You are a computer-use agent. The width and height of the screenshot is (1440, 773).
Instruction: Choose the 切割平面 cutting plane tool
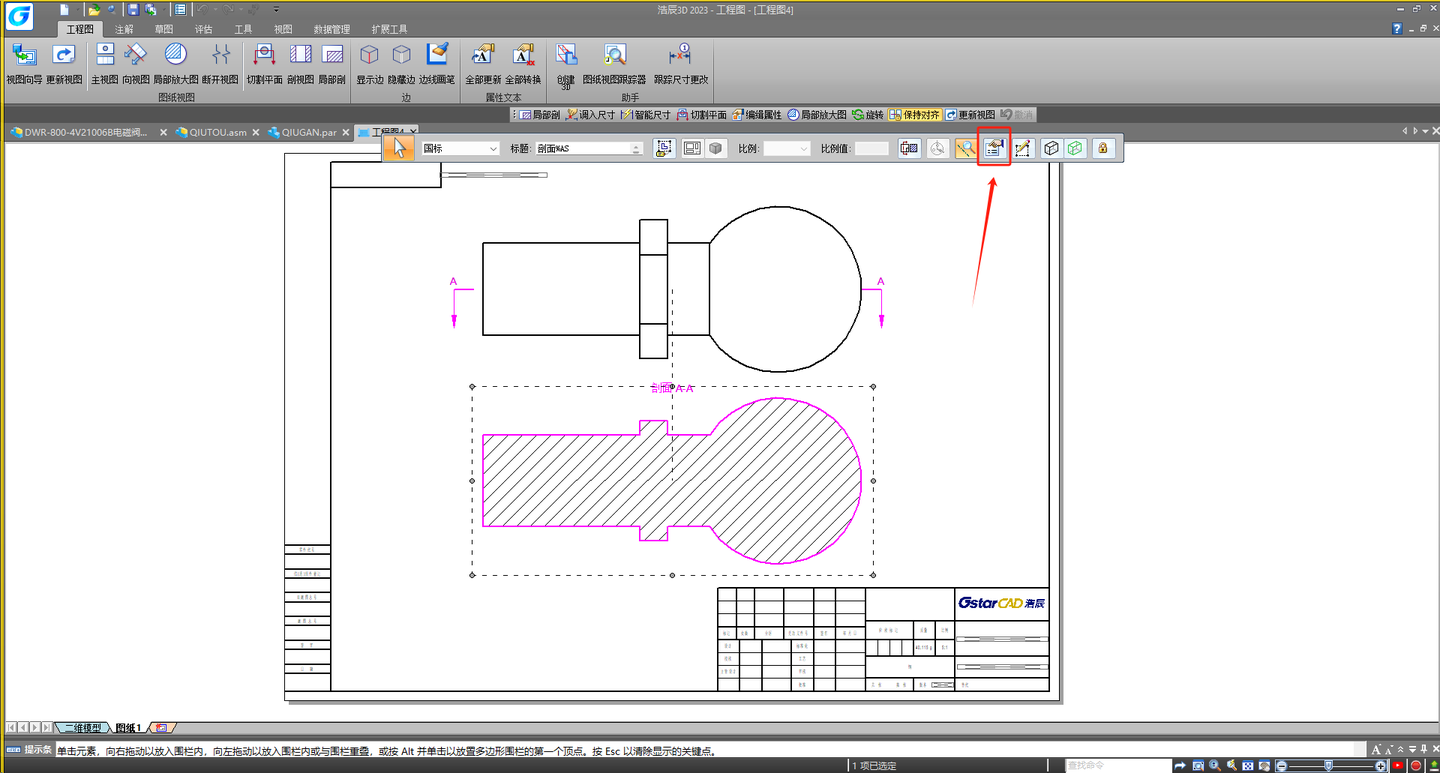pyautogui.click(x=264, y=56)
